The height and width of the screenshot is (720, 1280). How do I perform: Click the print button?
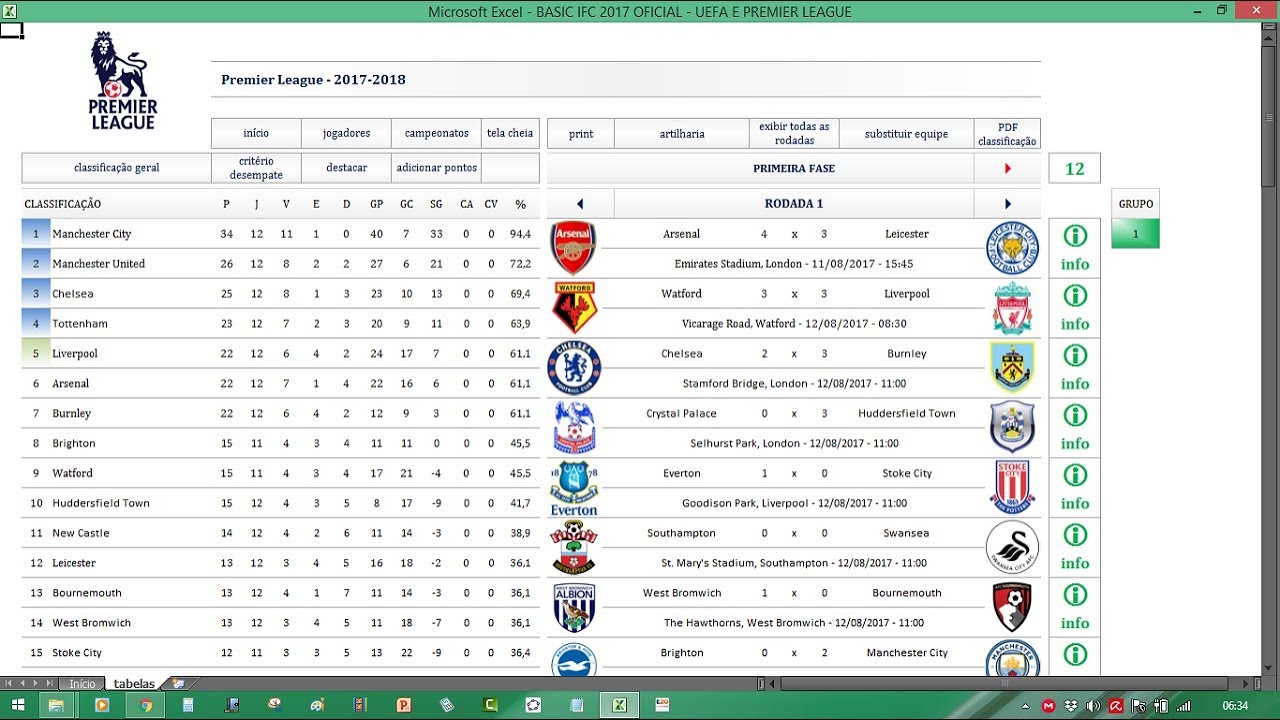click(x=581, y=134)
